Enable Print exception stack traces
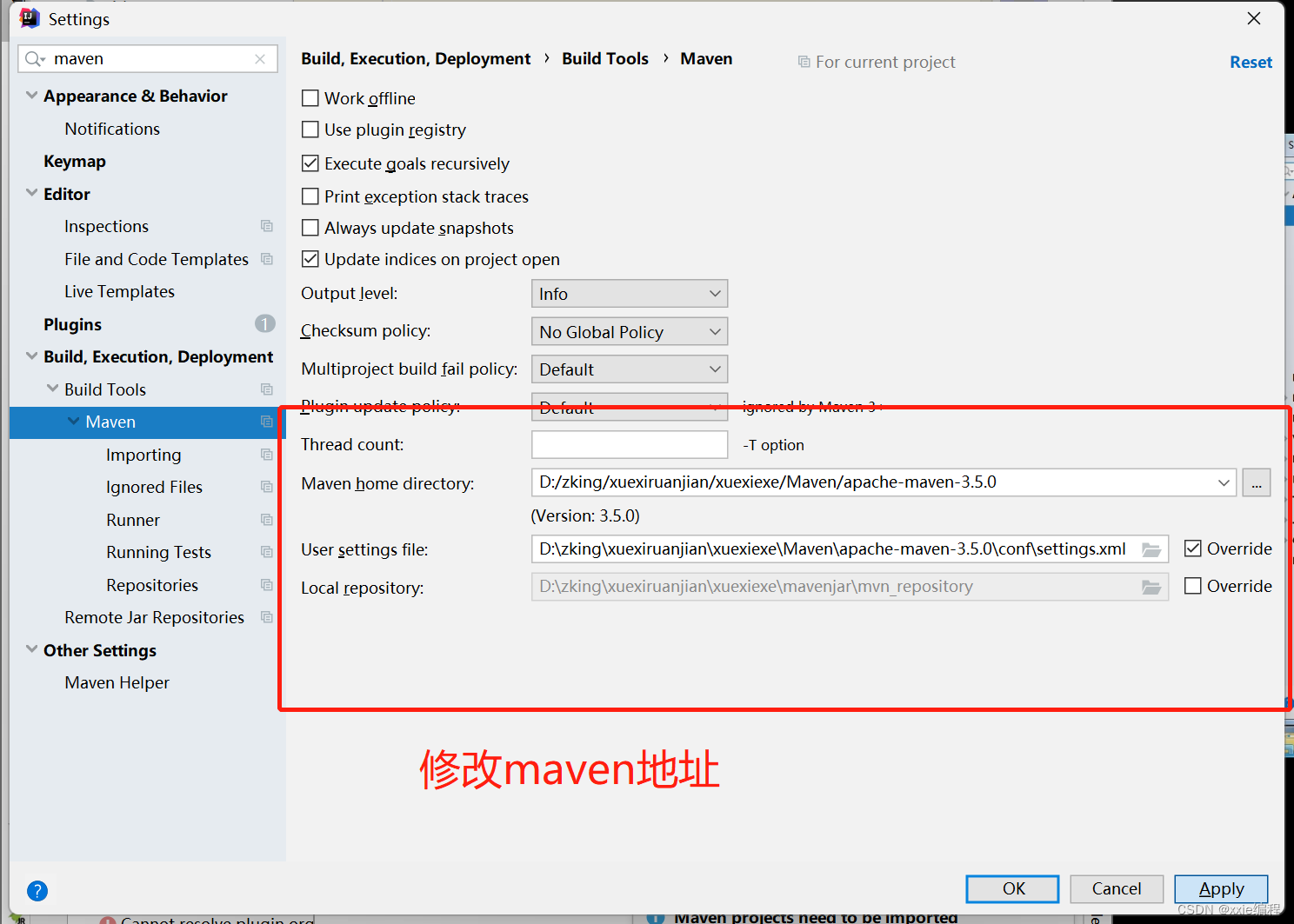The image size is (1294, 924). (310, 196)
